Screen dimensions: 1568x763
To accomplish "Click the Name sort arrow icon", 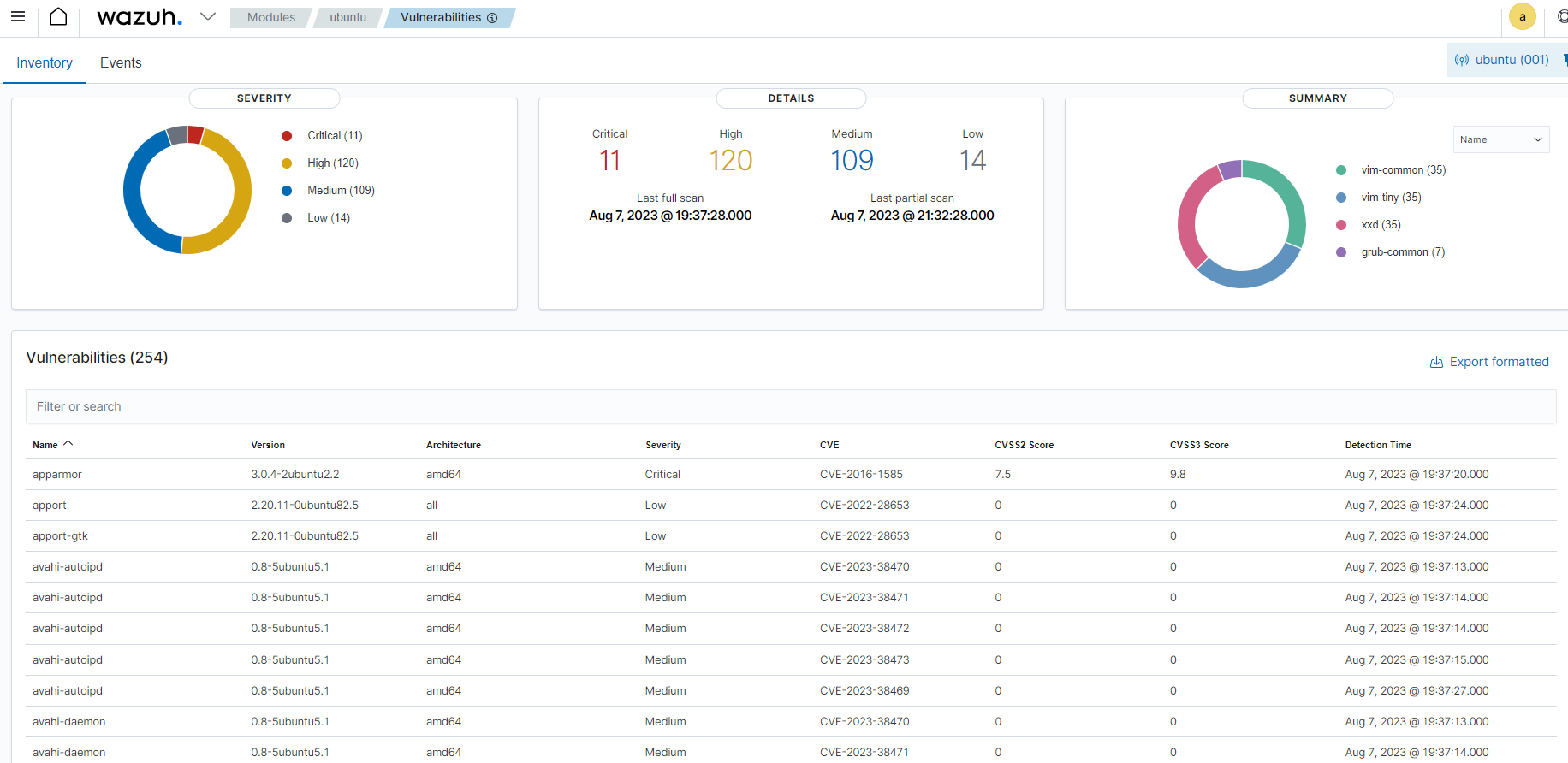I will (x=68, y=445).
